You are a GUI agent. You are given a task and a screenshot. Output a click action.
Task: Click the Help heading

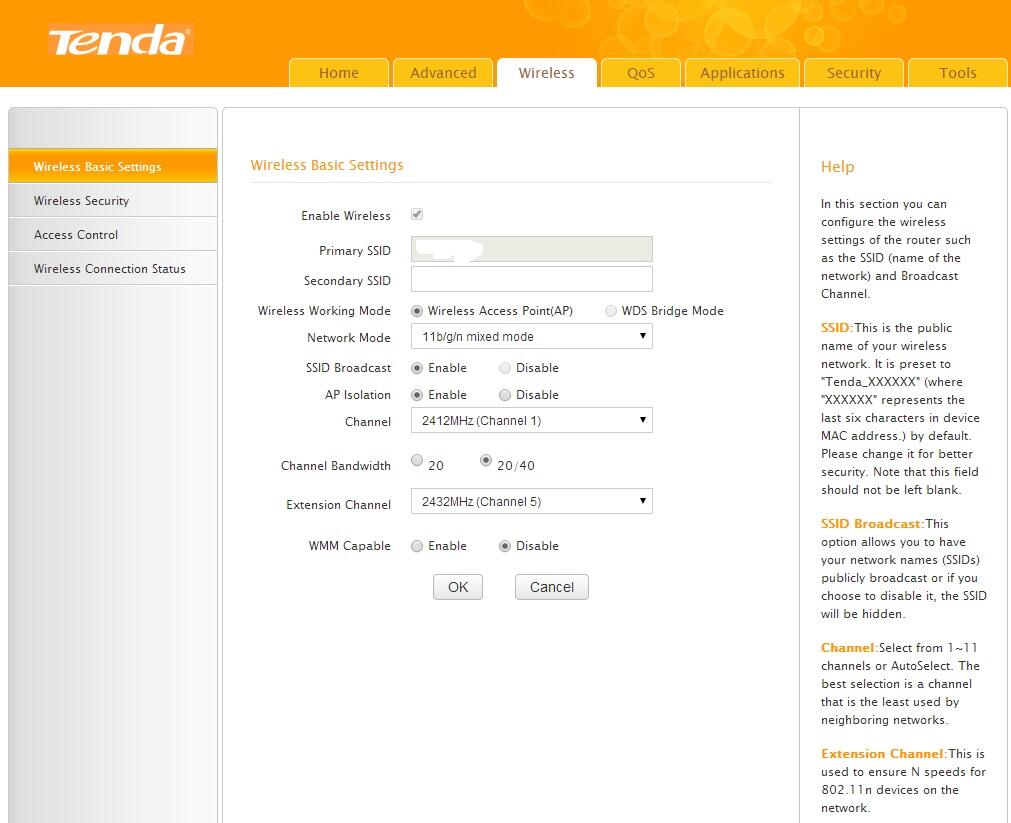point(838,166)
